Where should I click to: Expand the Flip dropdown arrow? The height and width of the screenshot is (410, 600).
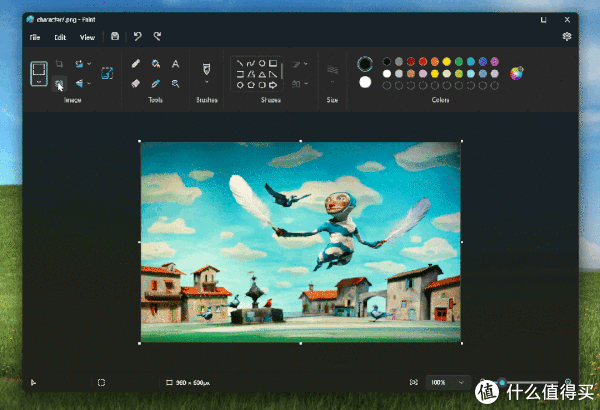pos(89,83)
